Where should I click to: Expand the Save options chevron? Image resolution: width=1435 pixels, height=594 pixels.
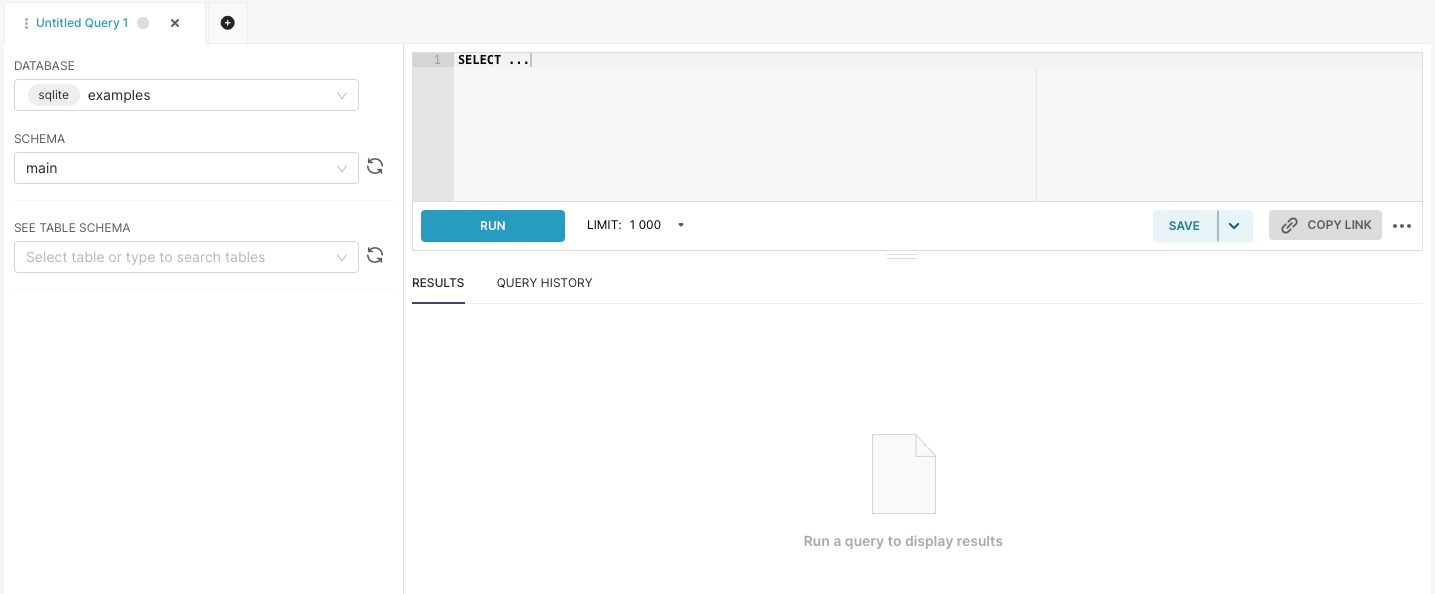pos(1234,226)
